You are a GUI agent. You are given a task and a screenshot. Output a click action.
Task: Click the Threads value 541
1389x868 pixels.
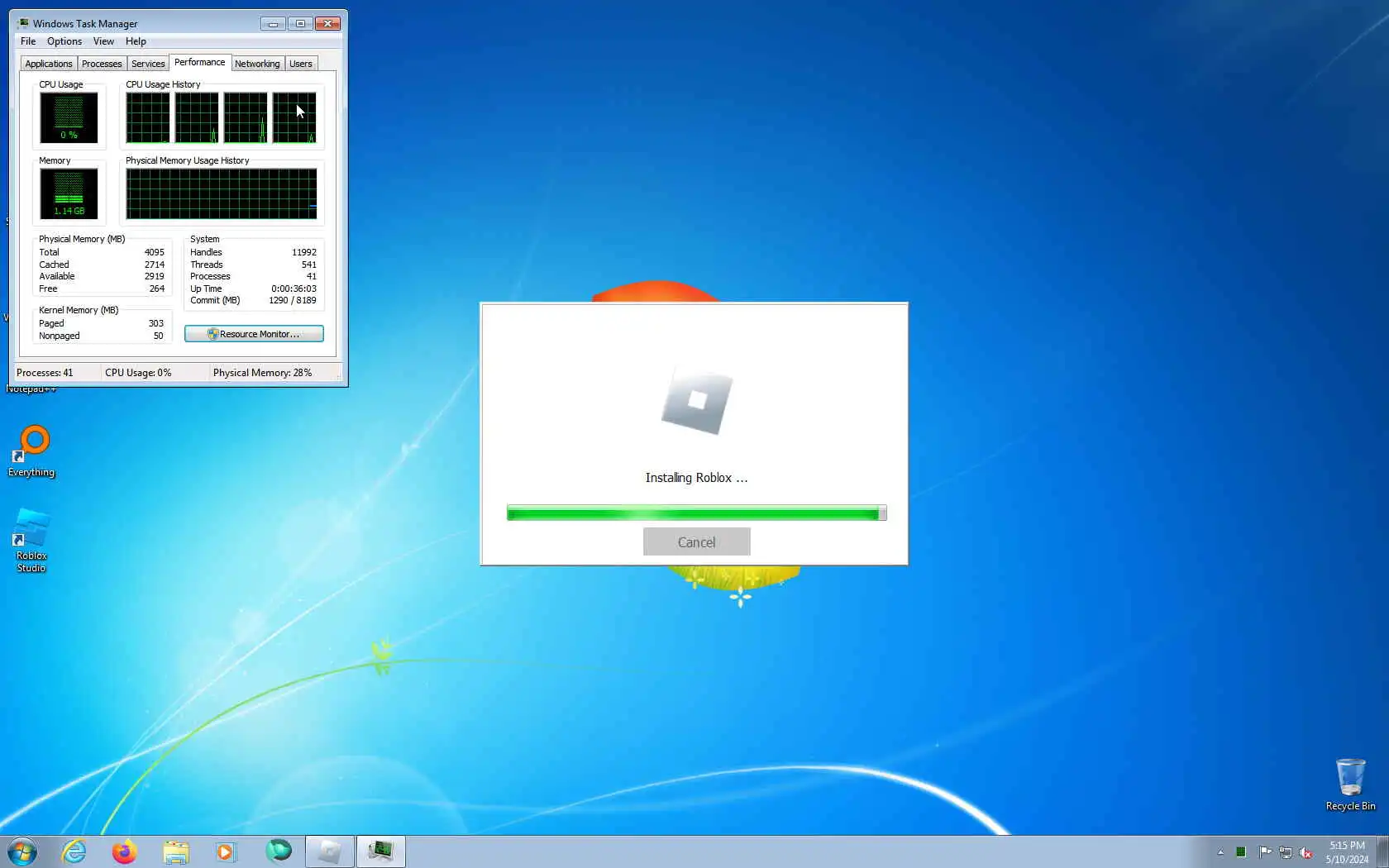pos(308,265)
